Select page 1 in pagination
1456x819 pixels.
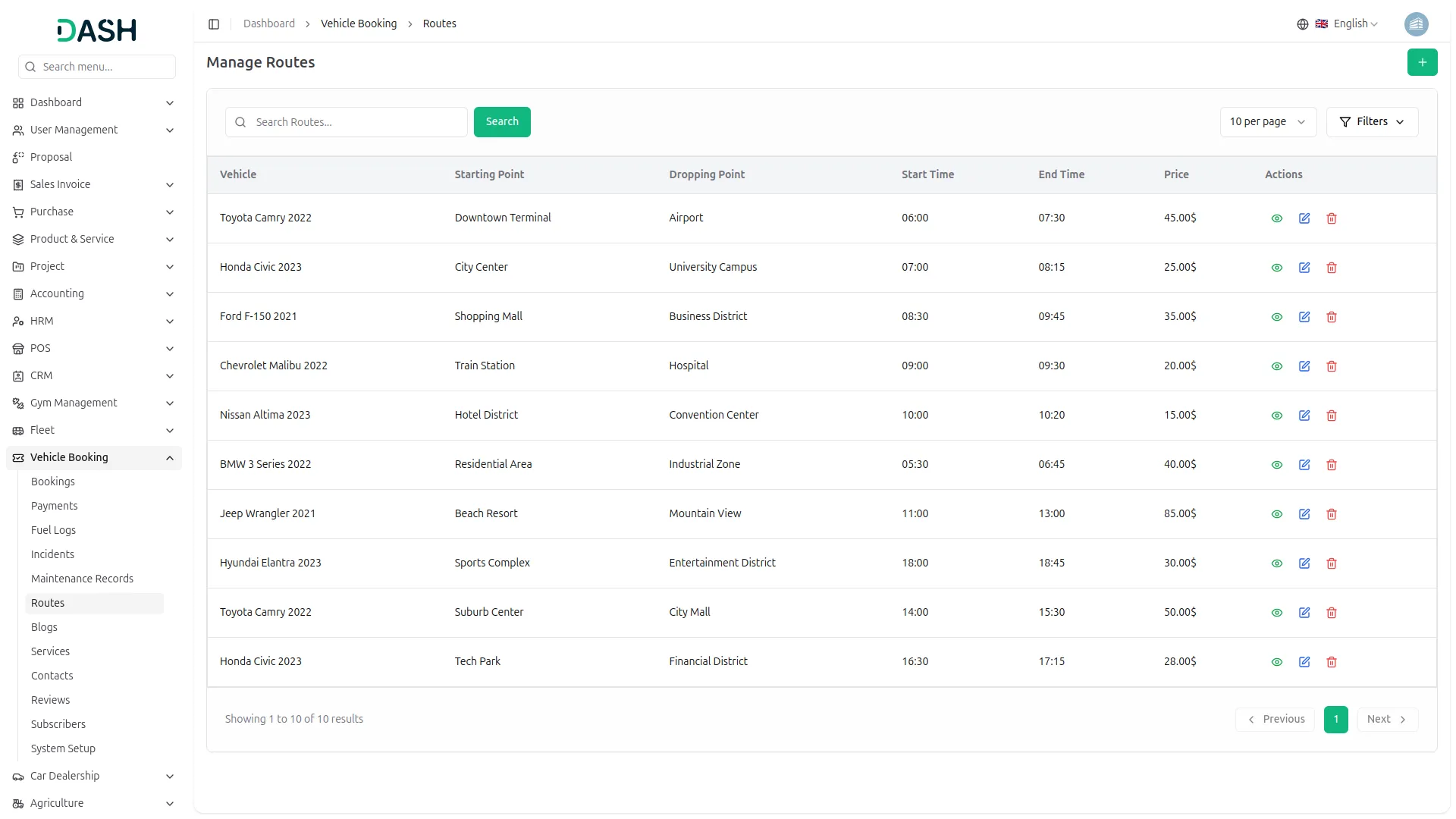tap(1335, 720)
